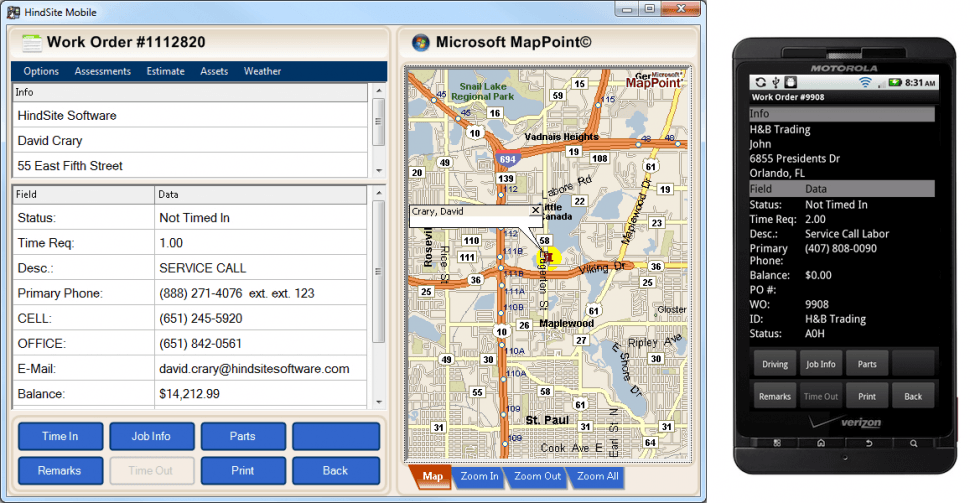Image resolution: width=970 pixels, height=503 pixels.
Task: Click the disabled desktop Time Out button
Action: pyautogui.click(x=152, y=471)
